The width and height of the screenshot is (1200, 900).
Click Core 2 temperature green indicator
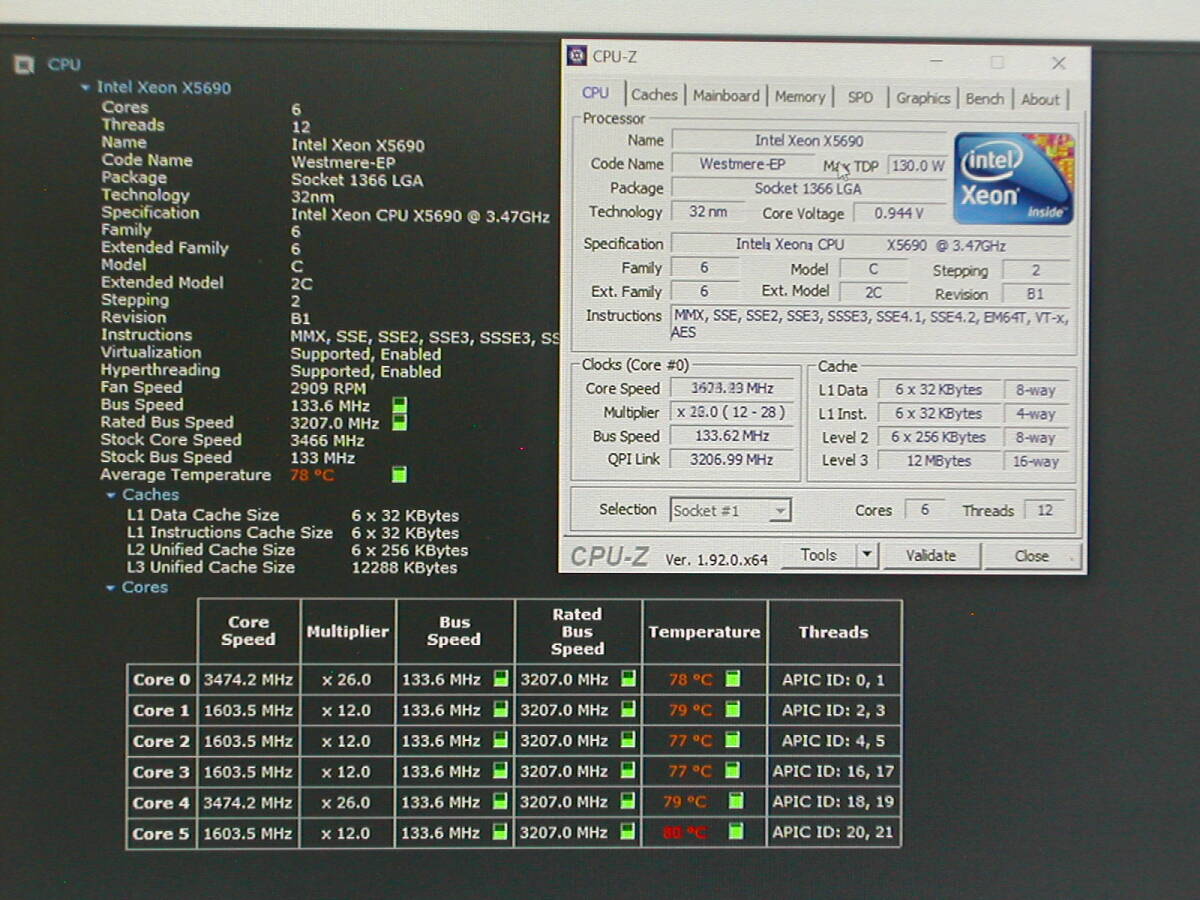pos(733,741)
